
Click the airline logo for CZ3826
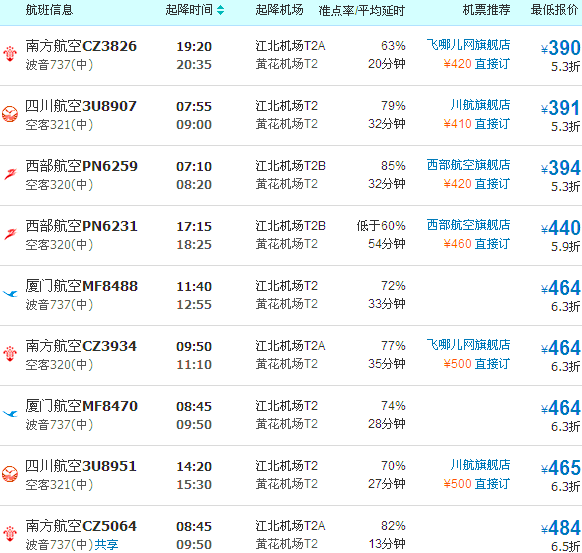click(10, 54)
